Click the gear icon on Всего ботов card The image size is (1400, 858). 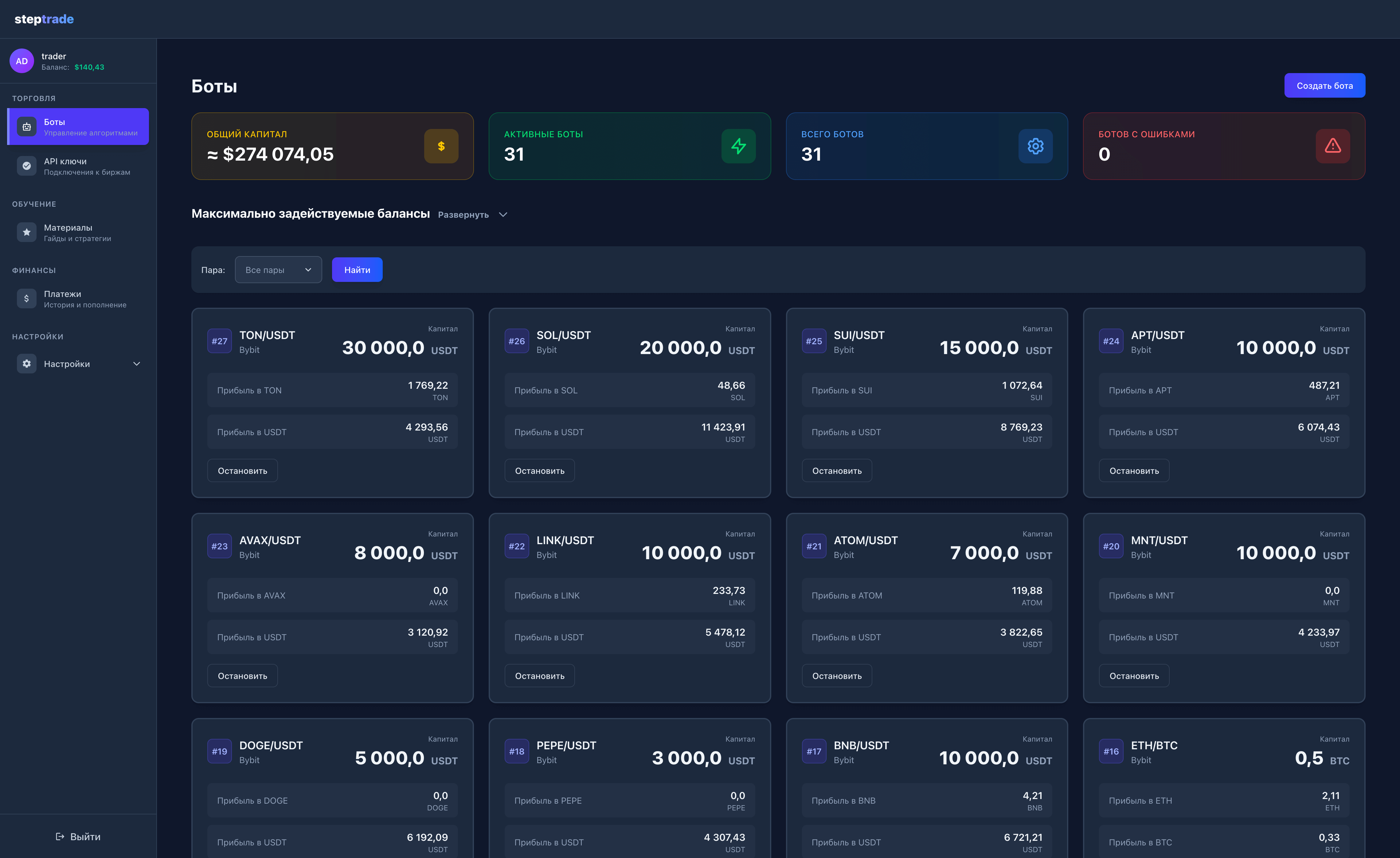click(1035, 146)
